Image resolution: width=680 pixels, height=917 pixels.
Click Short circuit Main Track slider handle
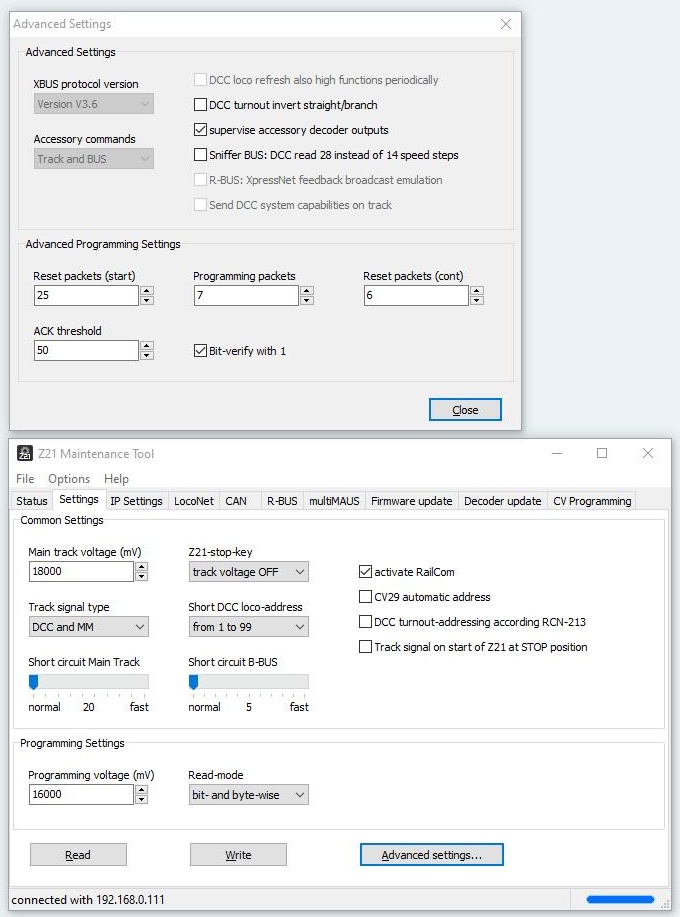[x=33, y=682]
